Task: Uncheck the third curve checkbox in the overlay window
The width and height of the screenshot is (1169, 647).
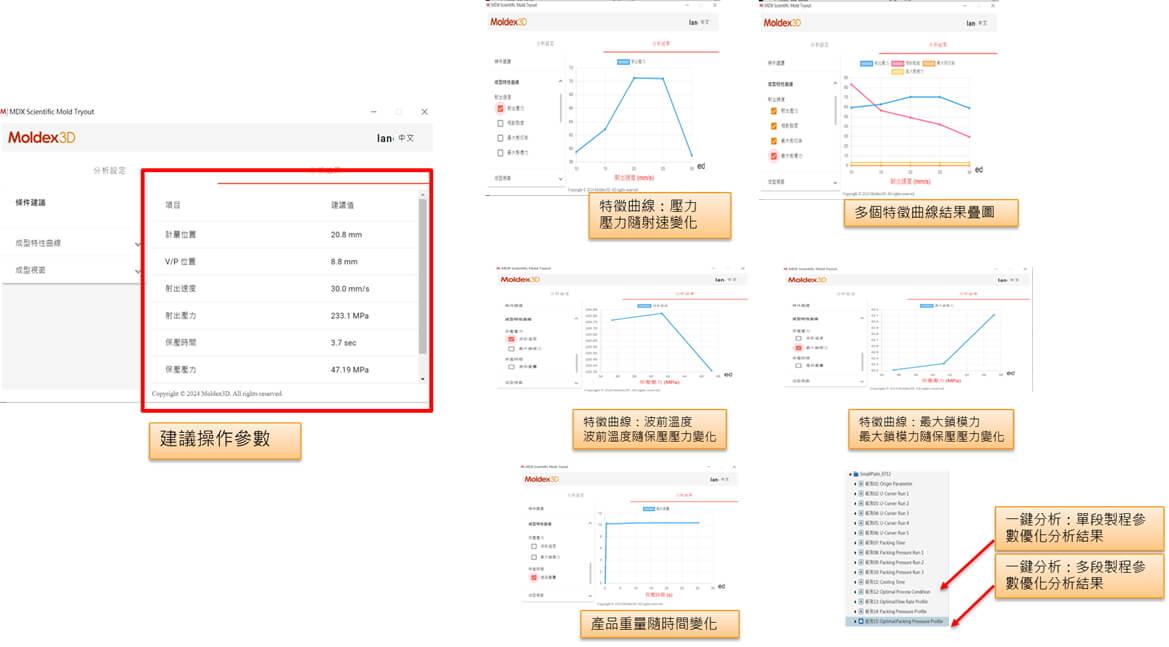Action: click(774, 141)
